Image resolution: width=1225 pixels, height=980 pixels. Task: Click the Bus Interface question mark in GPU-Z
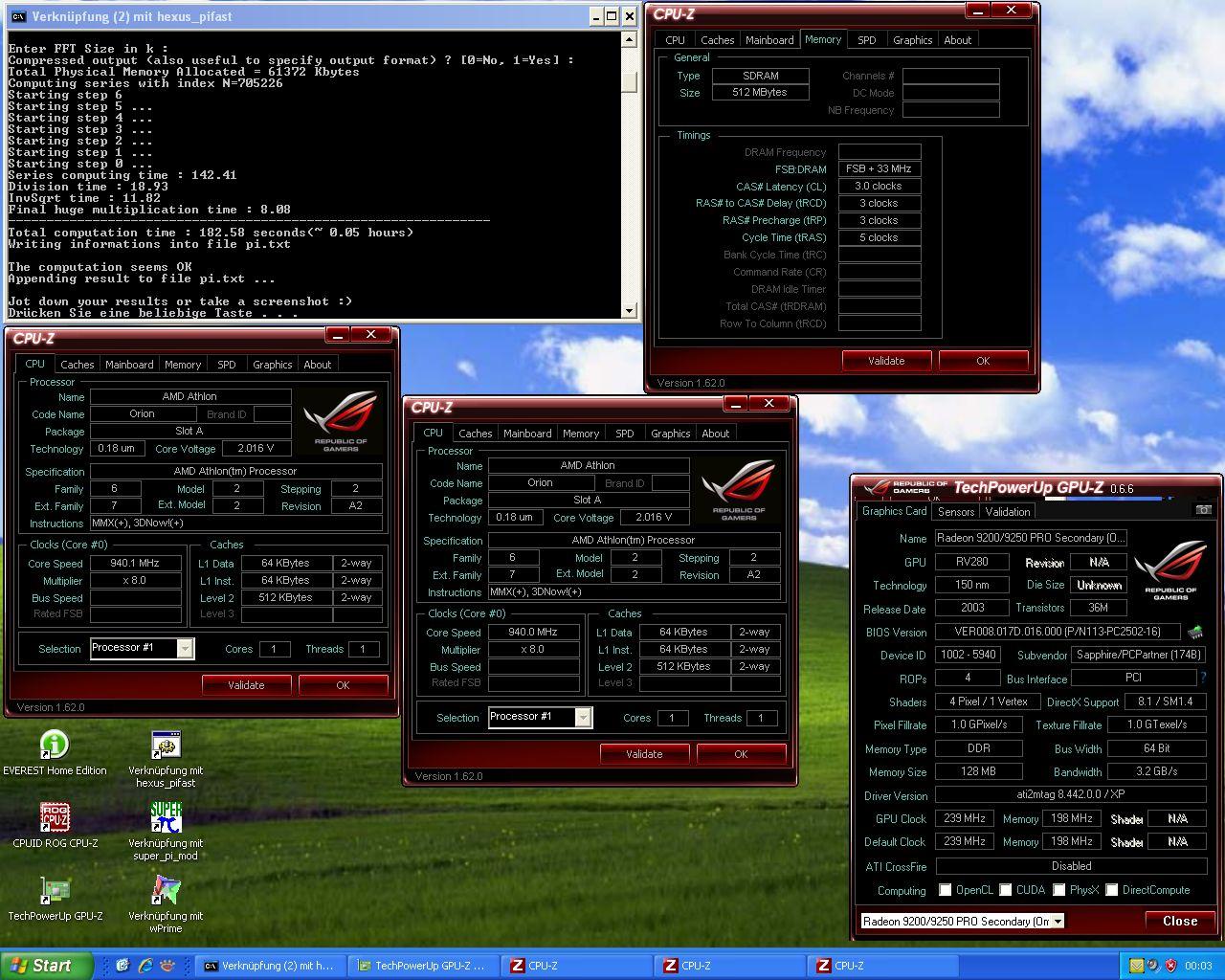[x=1203, y=678]
